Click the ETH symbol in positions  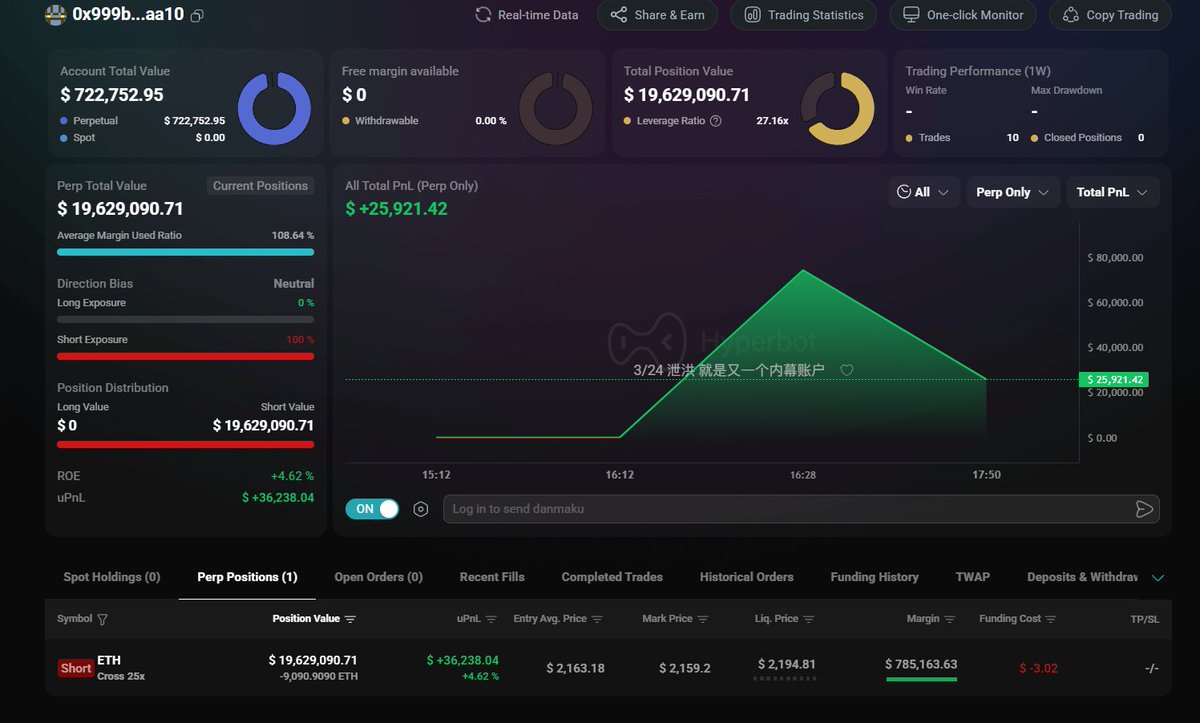pyautogui.click(x=108, y=660)
